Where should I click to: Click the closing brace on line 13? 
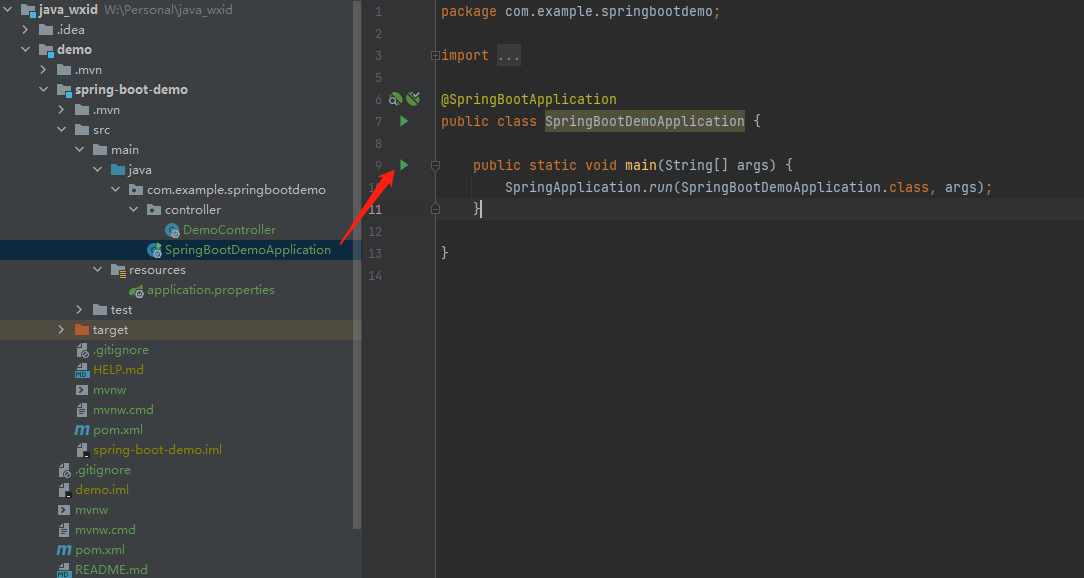pos(445,254)
